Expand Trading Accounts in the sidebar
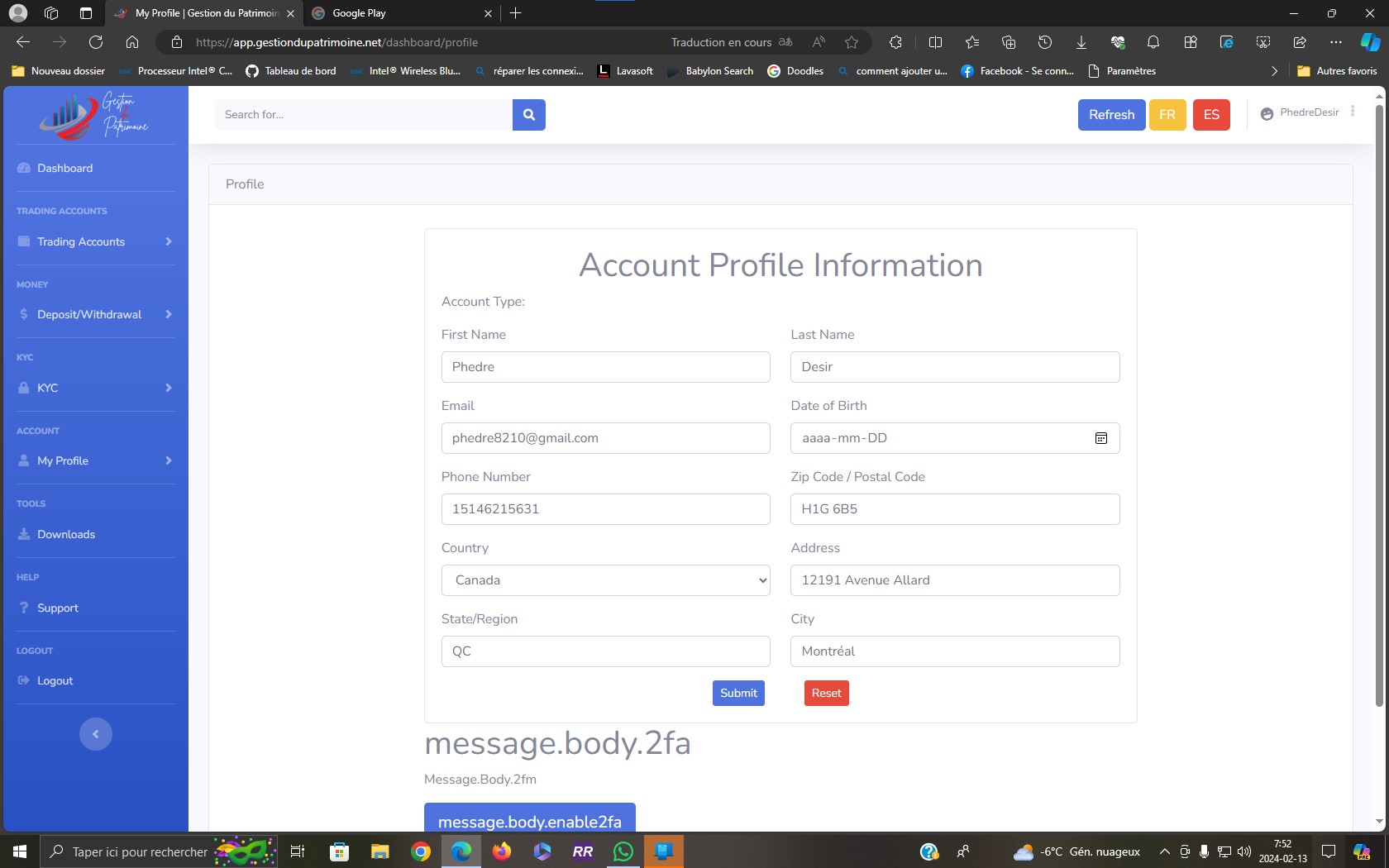 [95, 241]
